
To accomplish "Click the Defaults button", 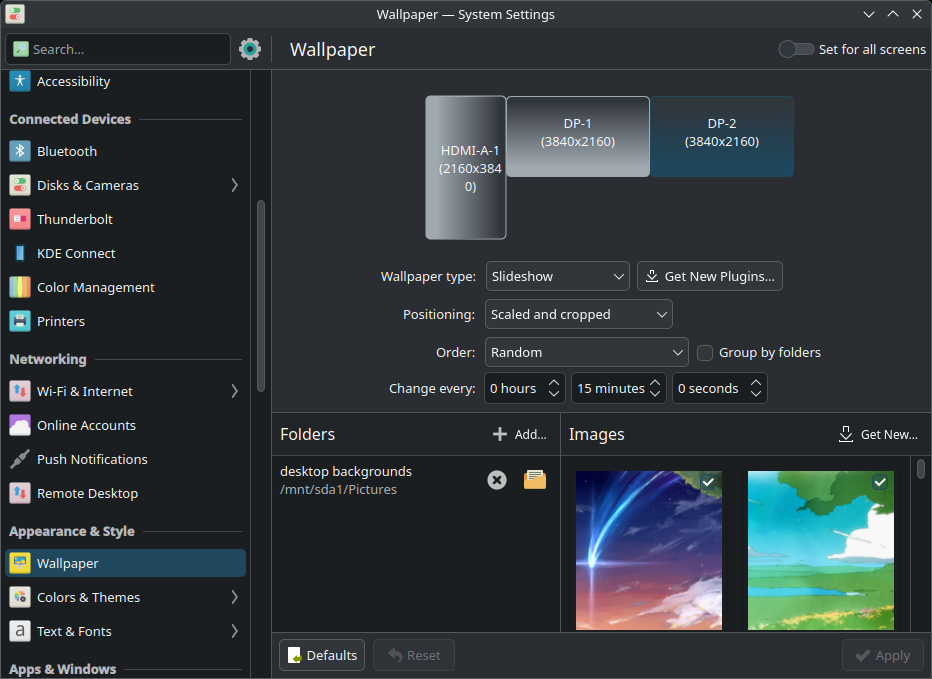I will pyautogui.click(x=322, y=655).
